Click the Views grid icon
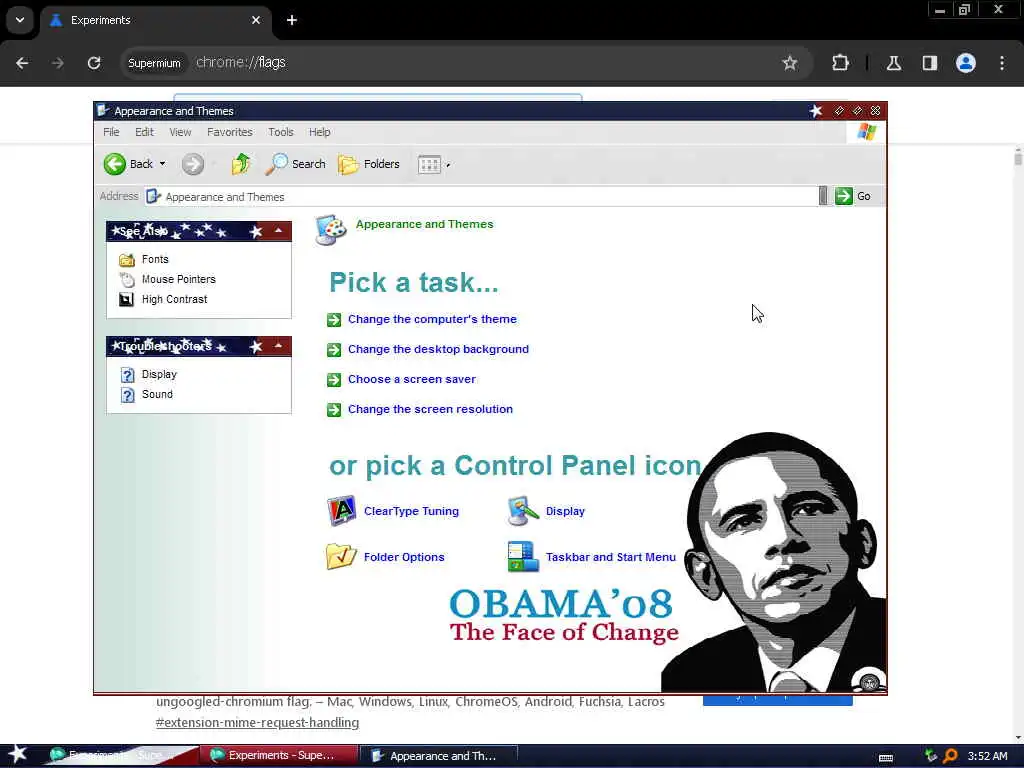The height and width of the screenshot is (768, 1024). (429, 165)
